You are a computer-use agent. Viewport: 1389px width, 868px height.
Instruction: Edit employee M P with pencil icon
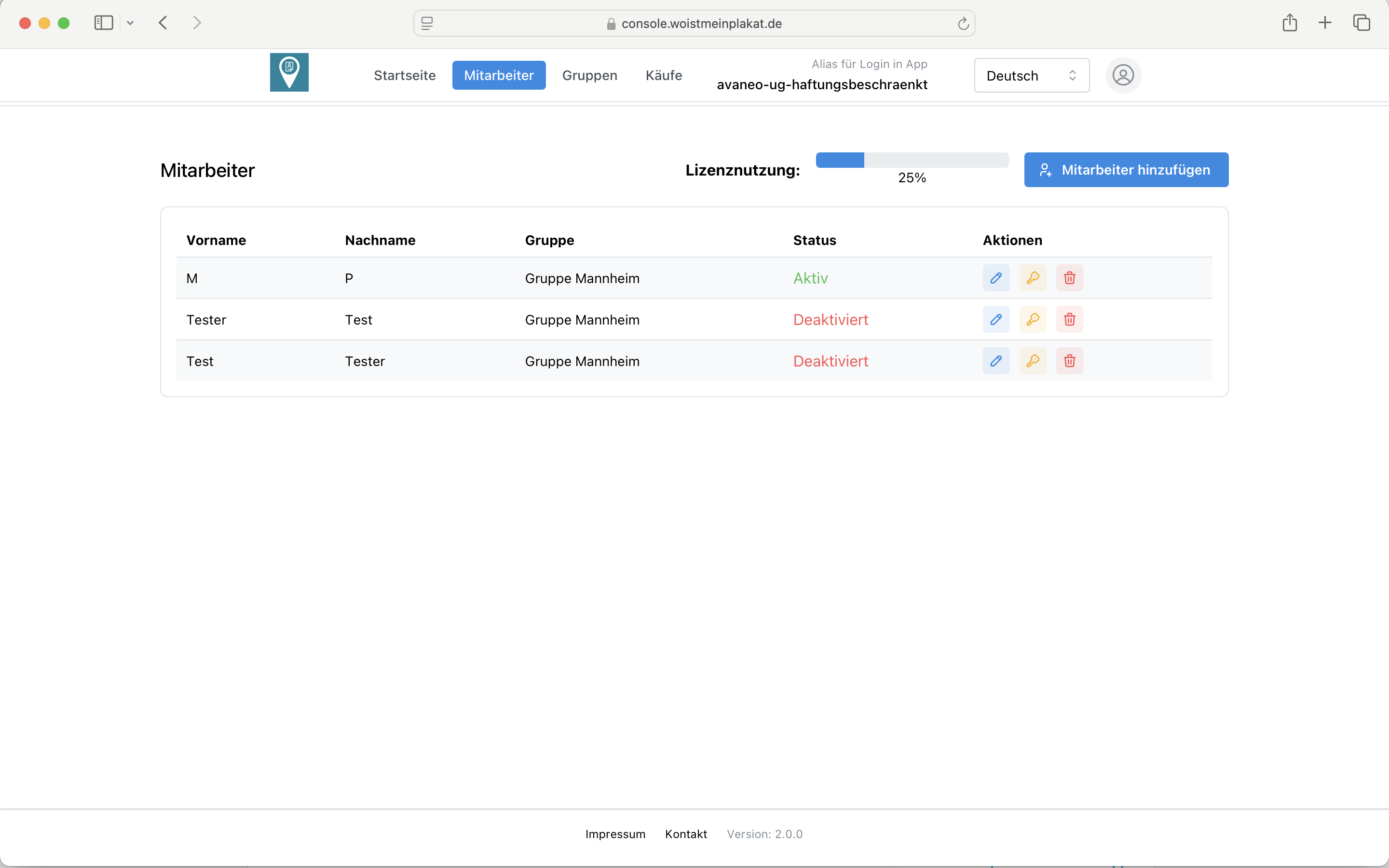point(996,278)
